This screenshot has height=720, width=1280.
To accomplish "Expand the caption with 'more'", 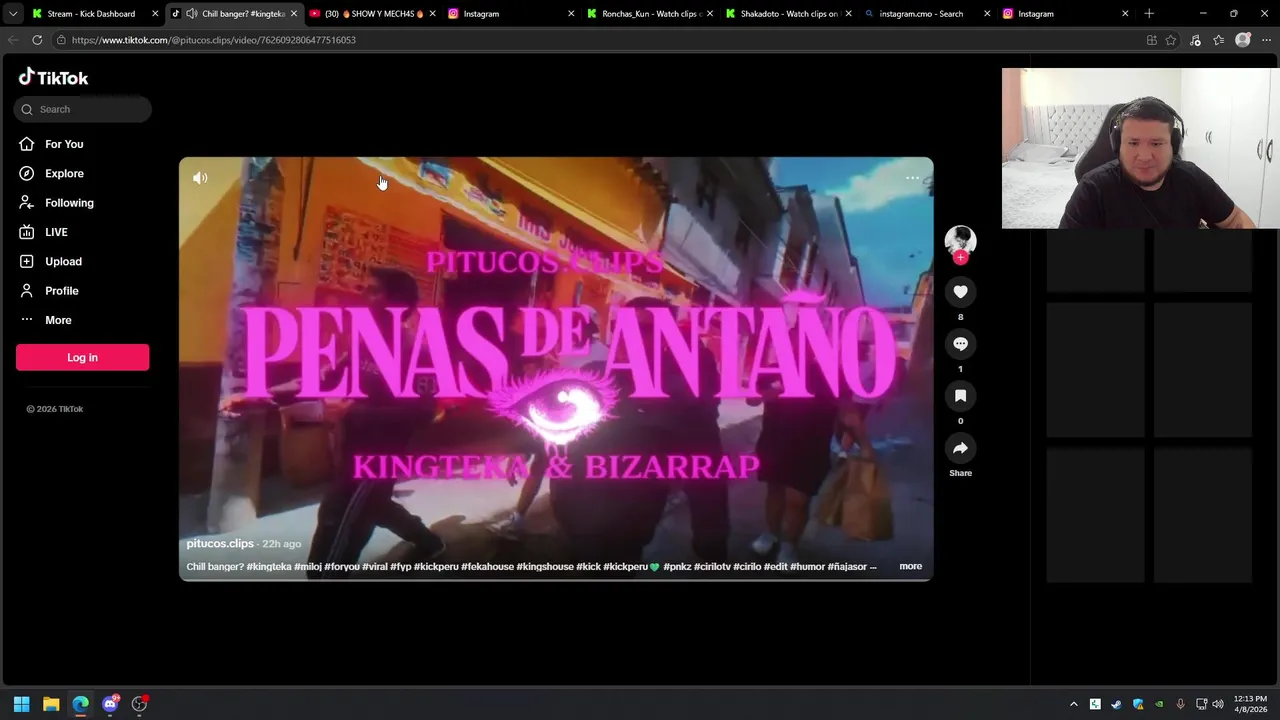I will tap(910, 566).
